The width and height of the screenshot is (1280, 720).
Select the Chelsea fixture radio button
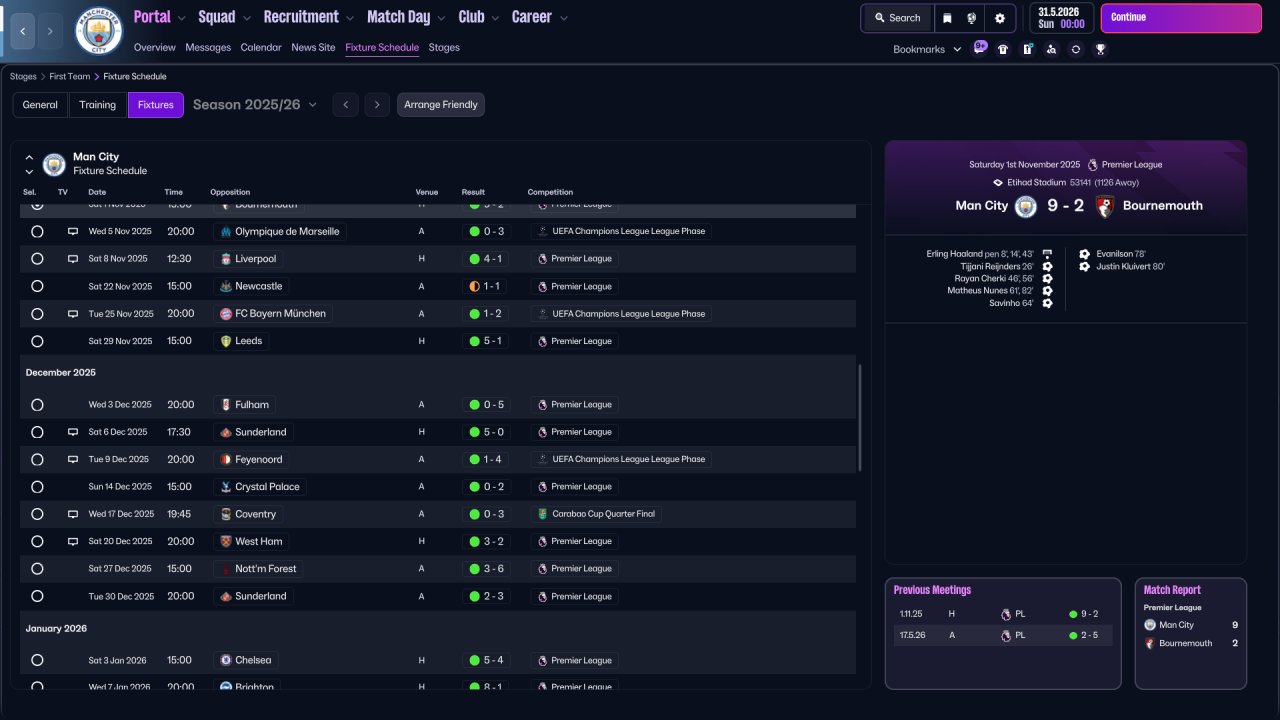coord(37,660)
